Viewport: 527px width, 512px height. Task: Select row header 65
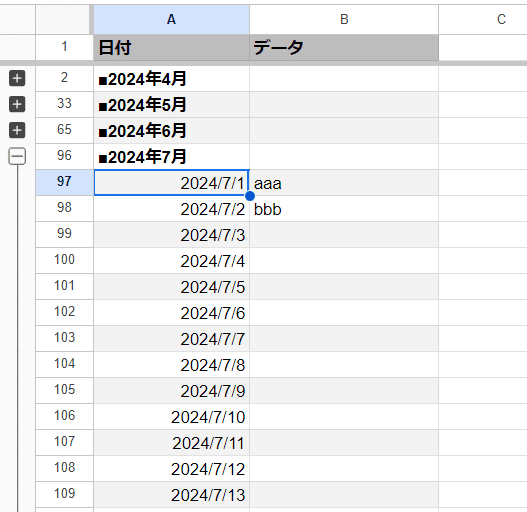(64, 130)
